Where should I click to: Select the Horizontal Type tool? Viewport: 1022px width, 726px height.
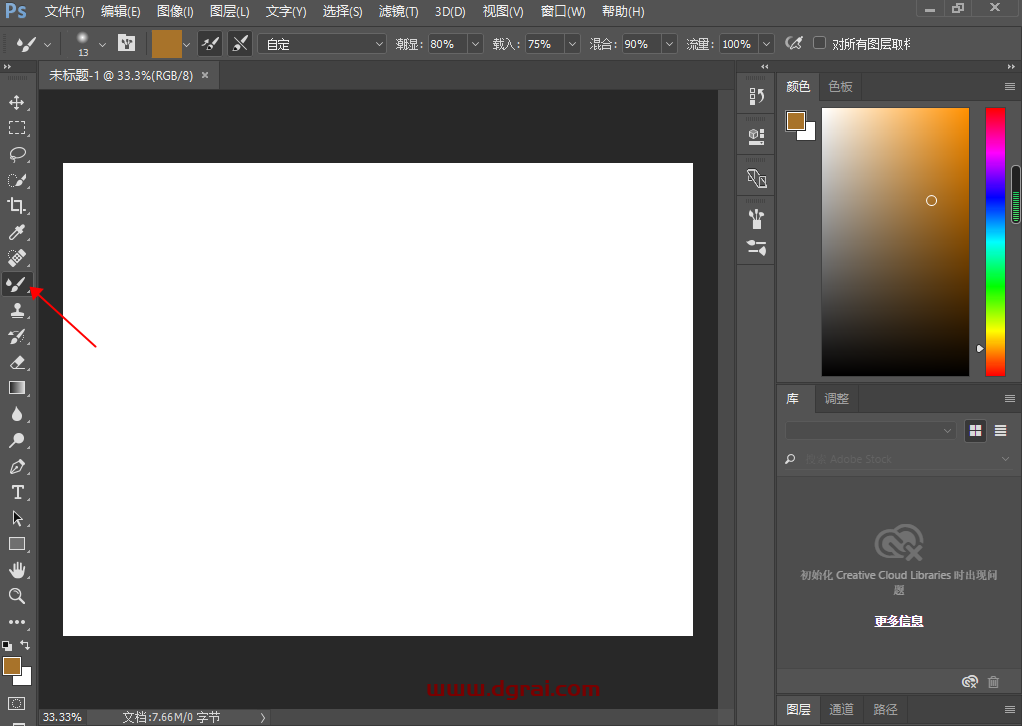click(x=17, y=492)
